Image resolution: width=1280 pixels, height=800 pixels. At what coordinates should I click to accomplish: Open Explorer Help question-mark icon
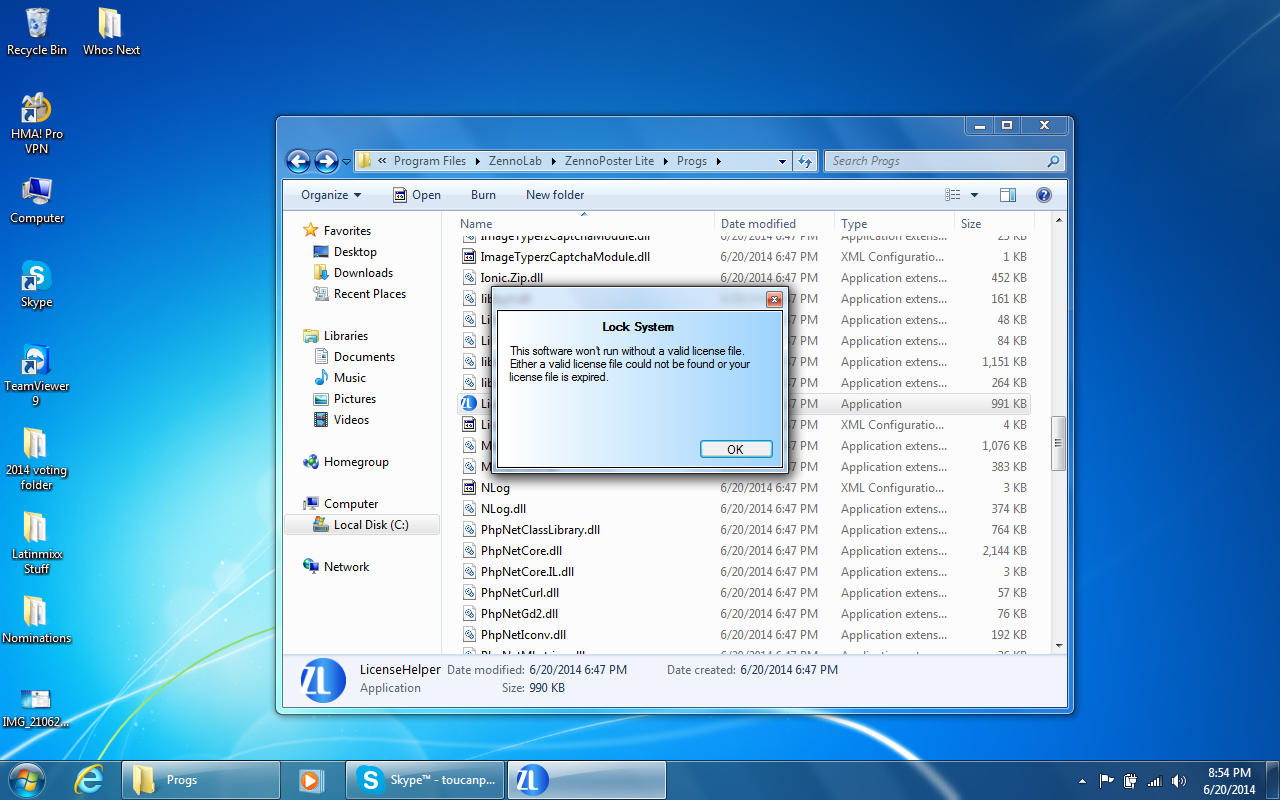pyautogui.click(x=1044, y=195)
